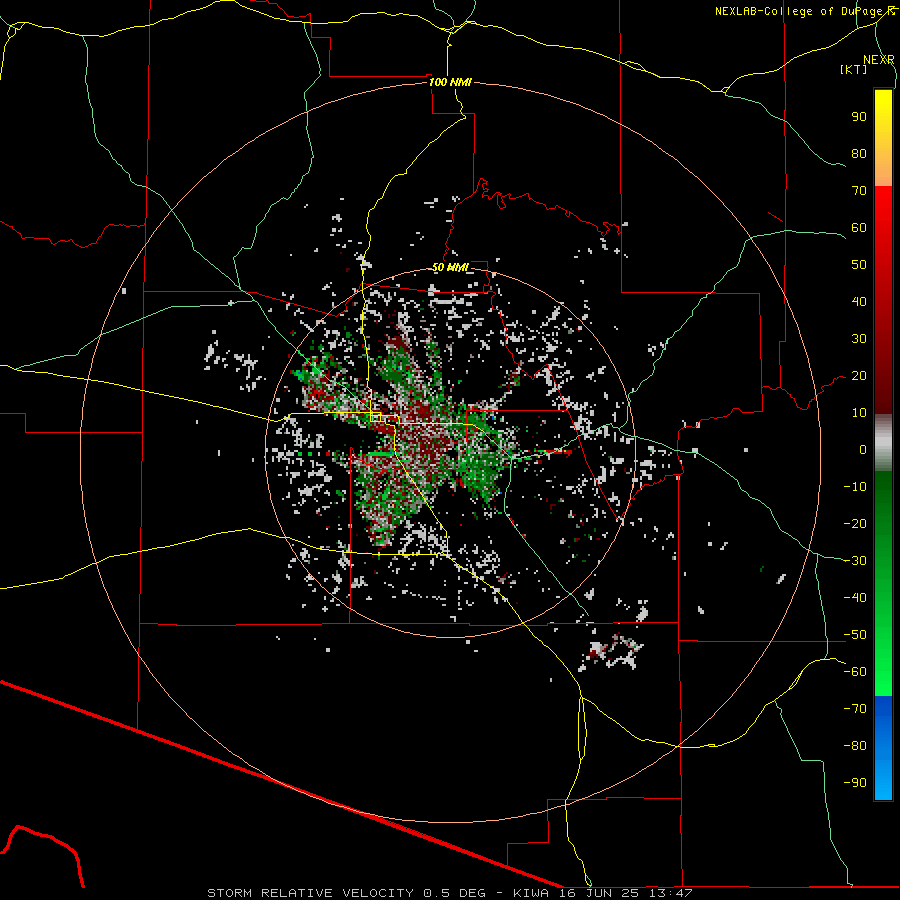Click the 20 value on the velocity scale

pos(859,375)
